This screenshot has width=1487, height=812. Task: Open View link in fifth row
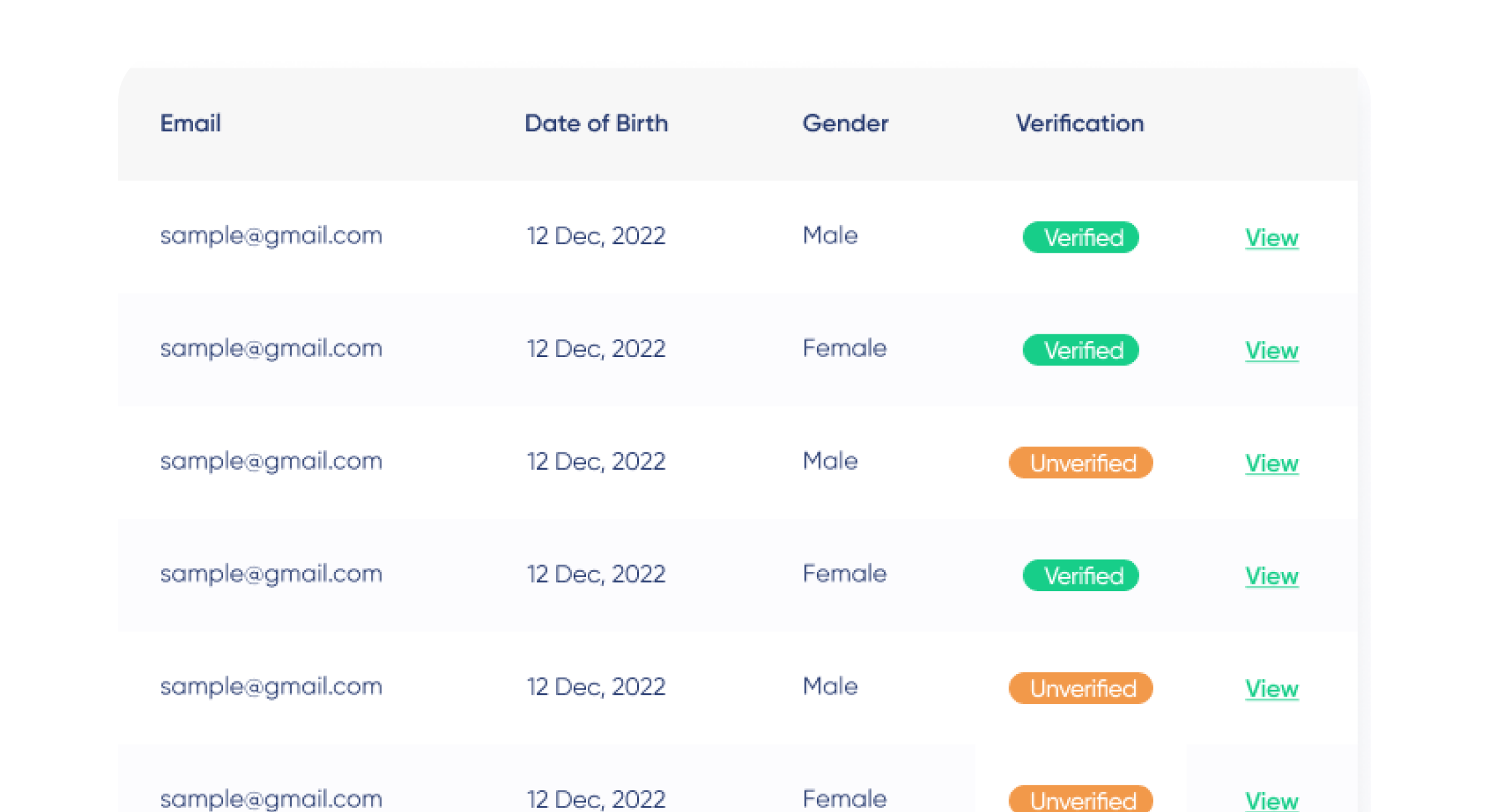tap(1271, 689)
